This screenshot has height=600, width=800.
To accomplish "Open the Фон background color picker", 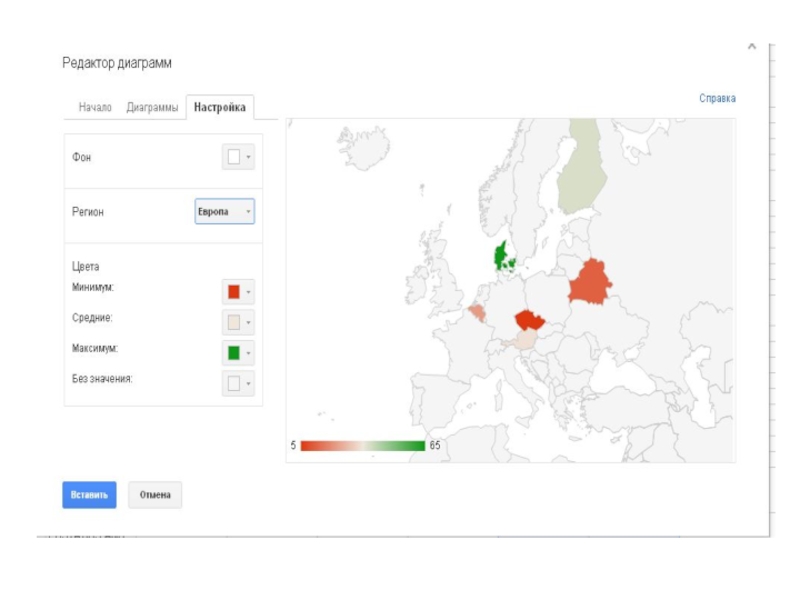I will [238, 158].
